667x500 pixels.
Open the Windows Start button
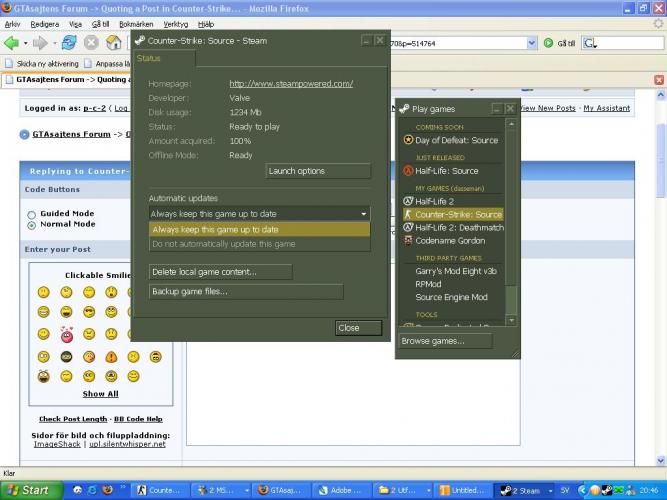point(28,490)
